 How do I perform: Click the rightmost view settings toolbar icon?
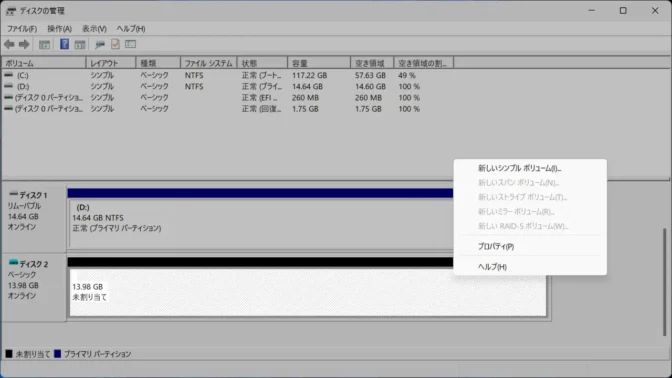130,44
